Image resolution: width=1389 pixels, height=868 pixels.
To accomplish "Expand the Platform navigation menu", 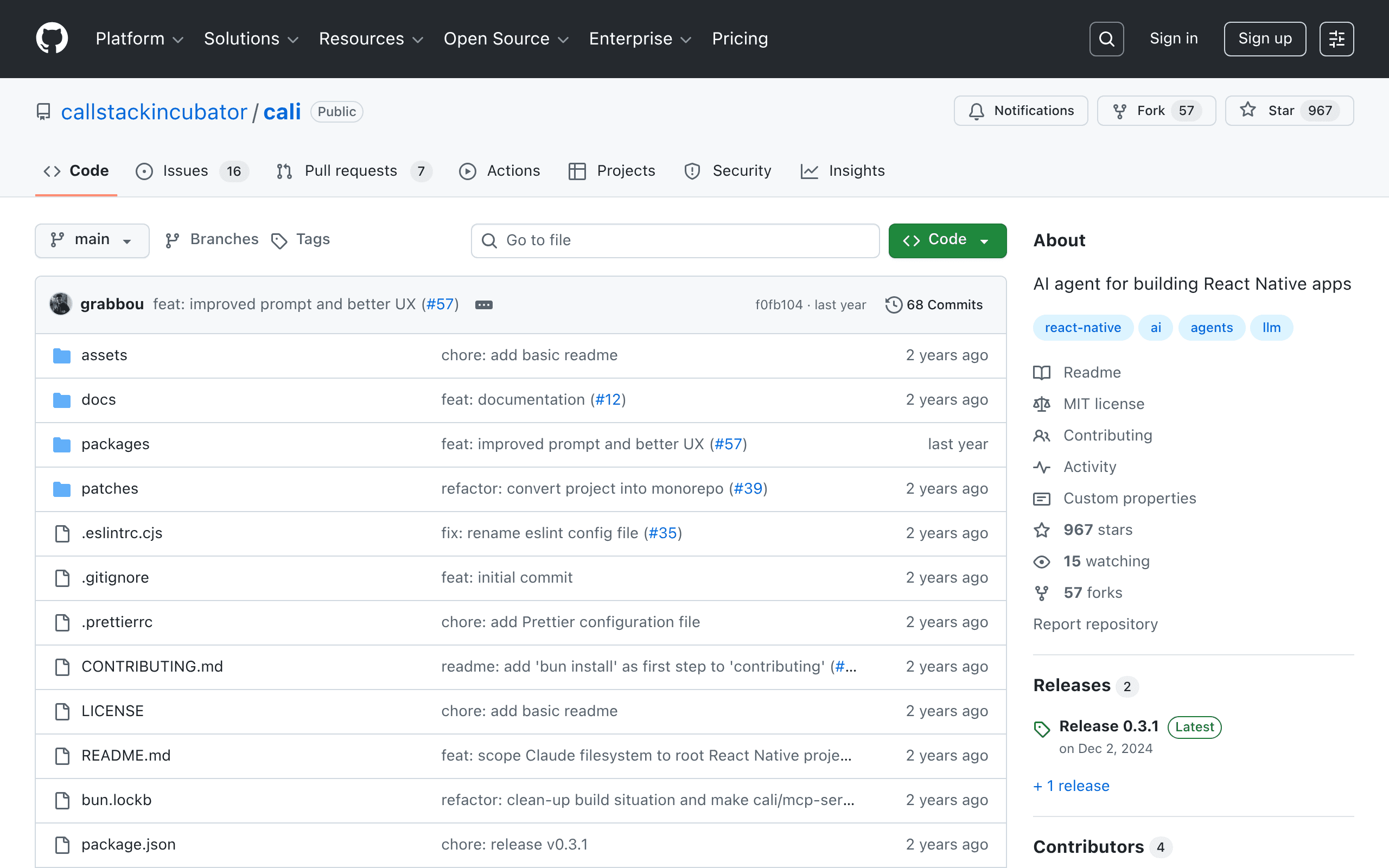I will [139, 39].
